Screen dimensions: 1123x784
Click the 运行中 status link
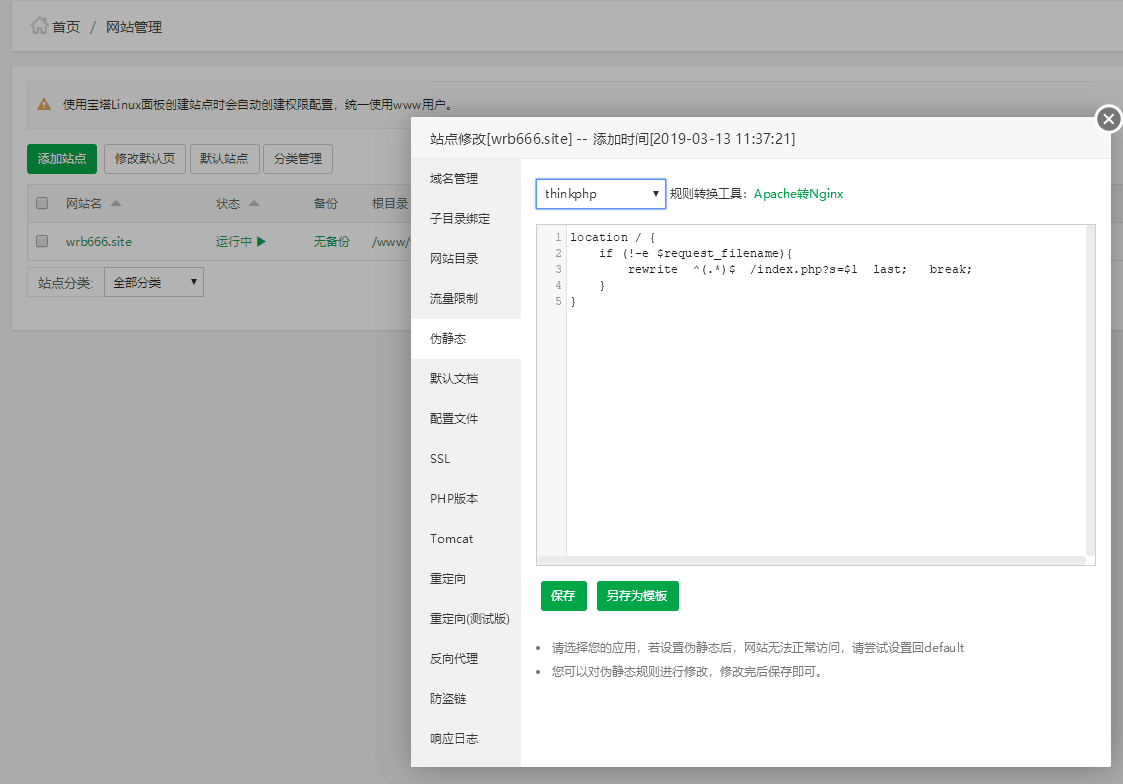(233, 242)
